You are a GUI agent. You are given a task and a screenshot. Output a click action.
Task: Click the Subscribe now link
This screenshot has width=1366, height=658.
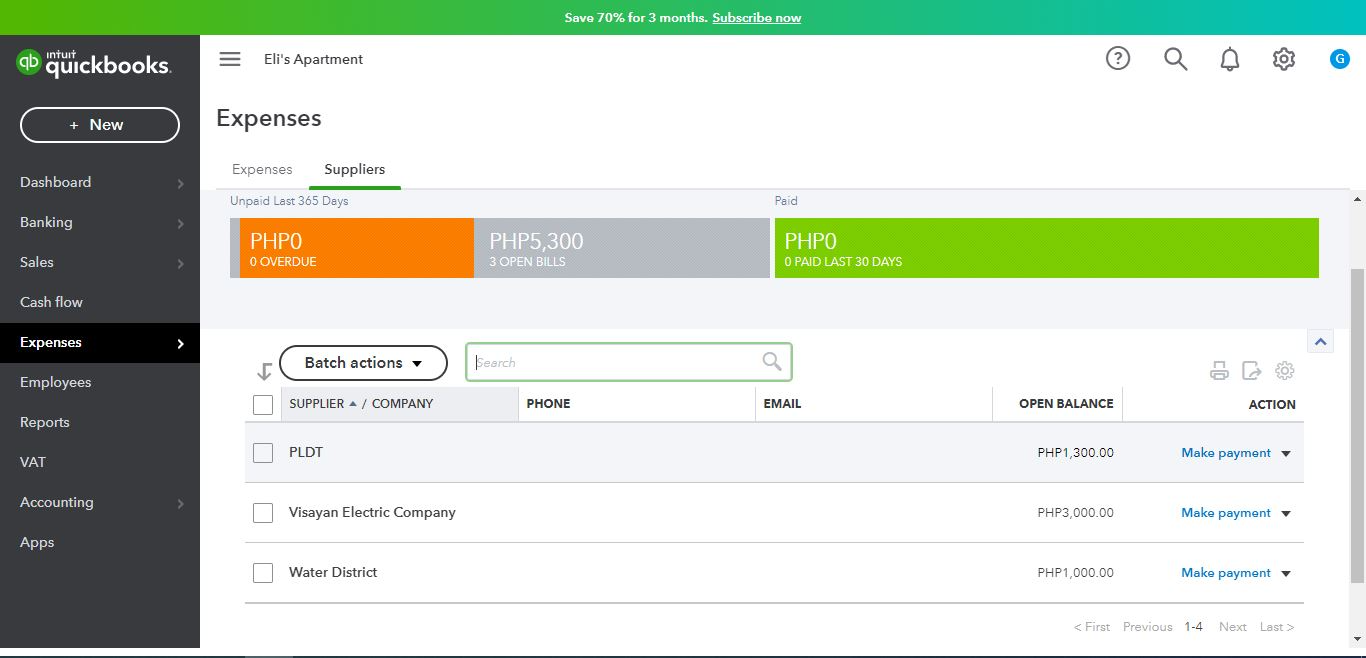click(756, 18)
